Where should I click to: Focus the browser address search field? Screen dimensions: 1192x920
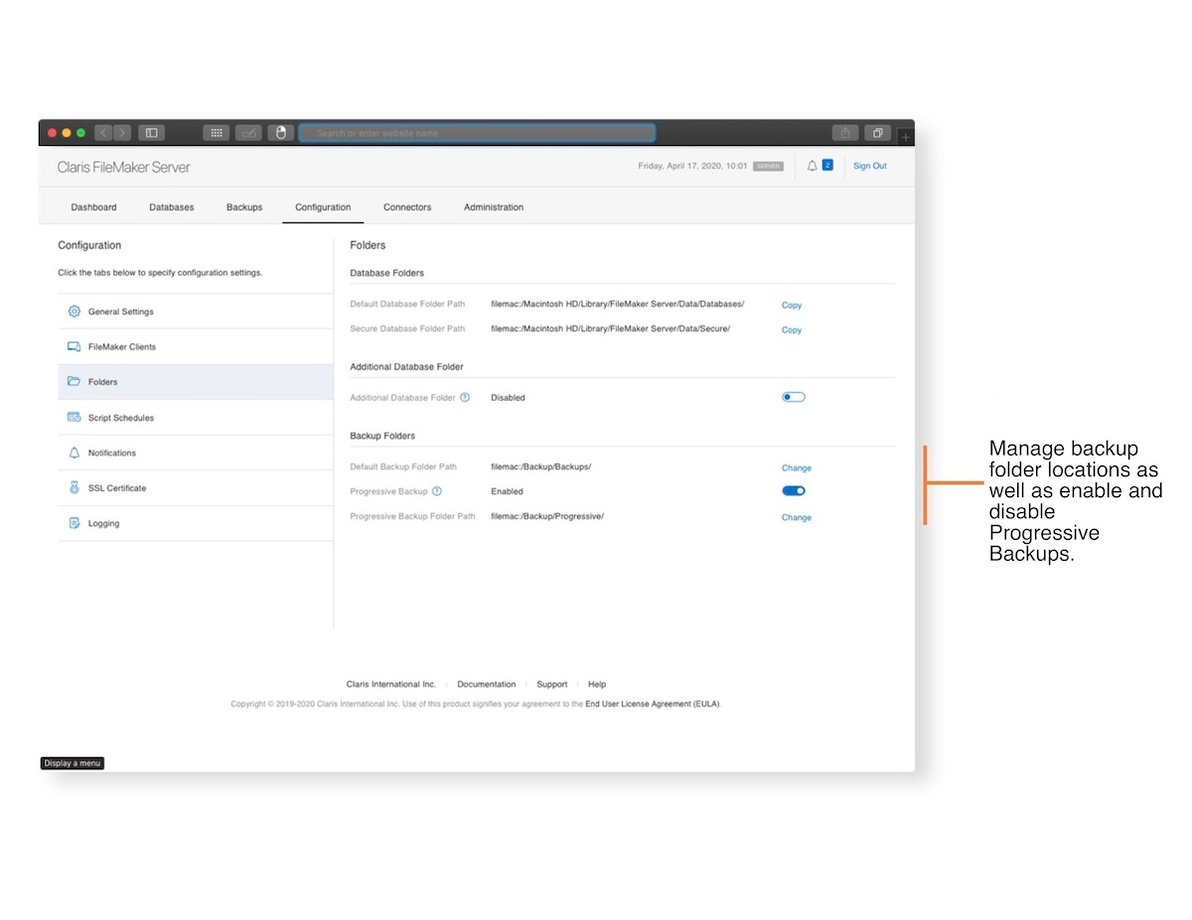[477, 133]
